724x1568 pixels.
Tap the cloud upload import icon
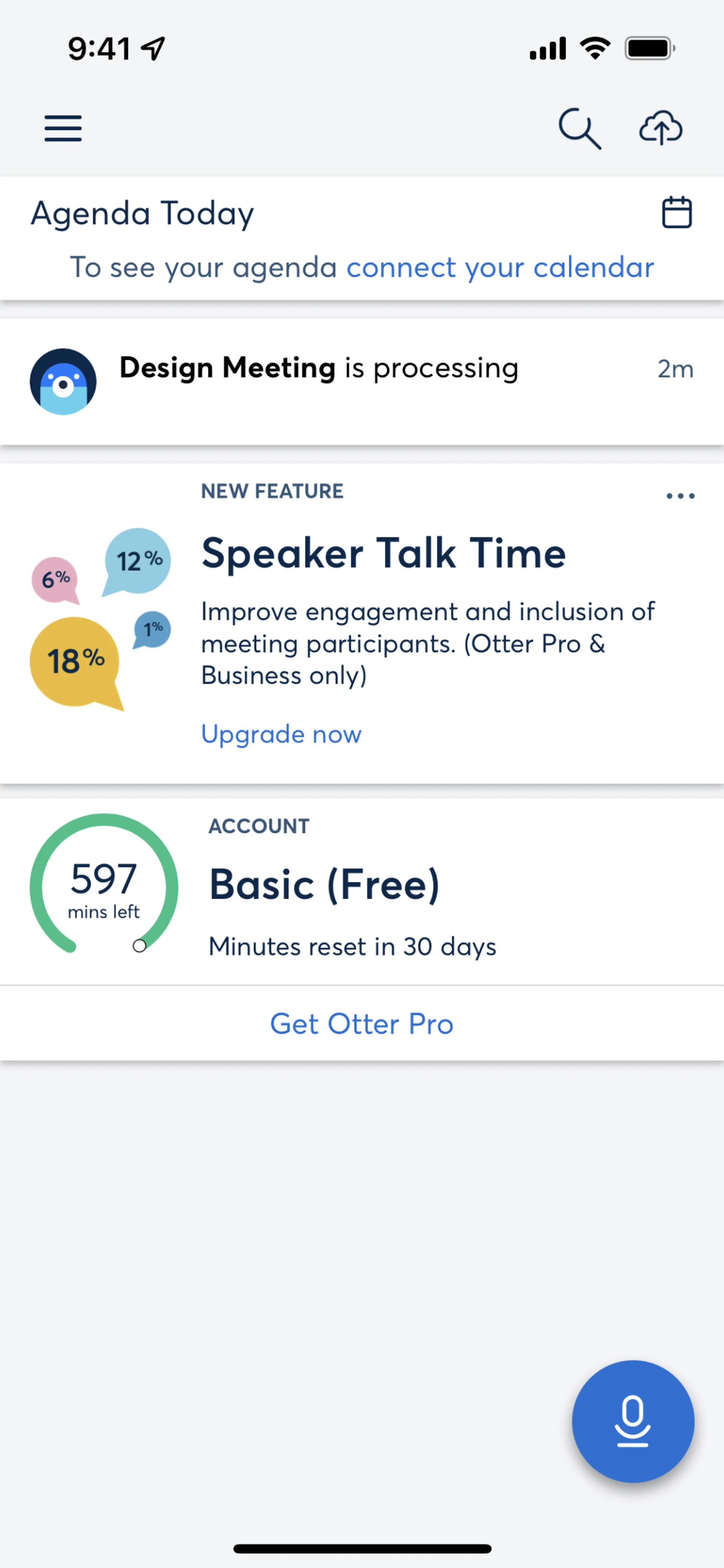660,128
